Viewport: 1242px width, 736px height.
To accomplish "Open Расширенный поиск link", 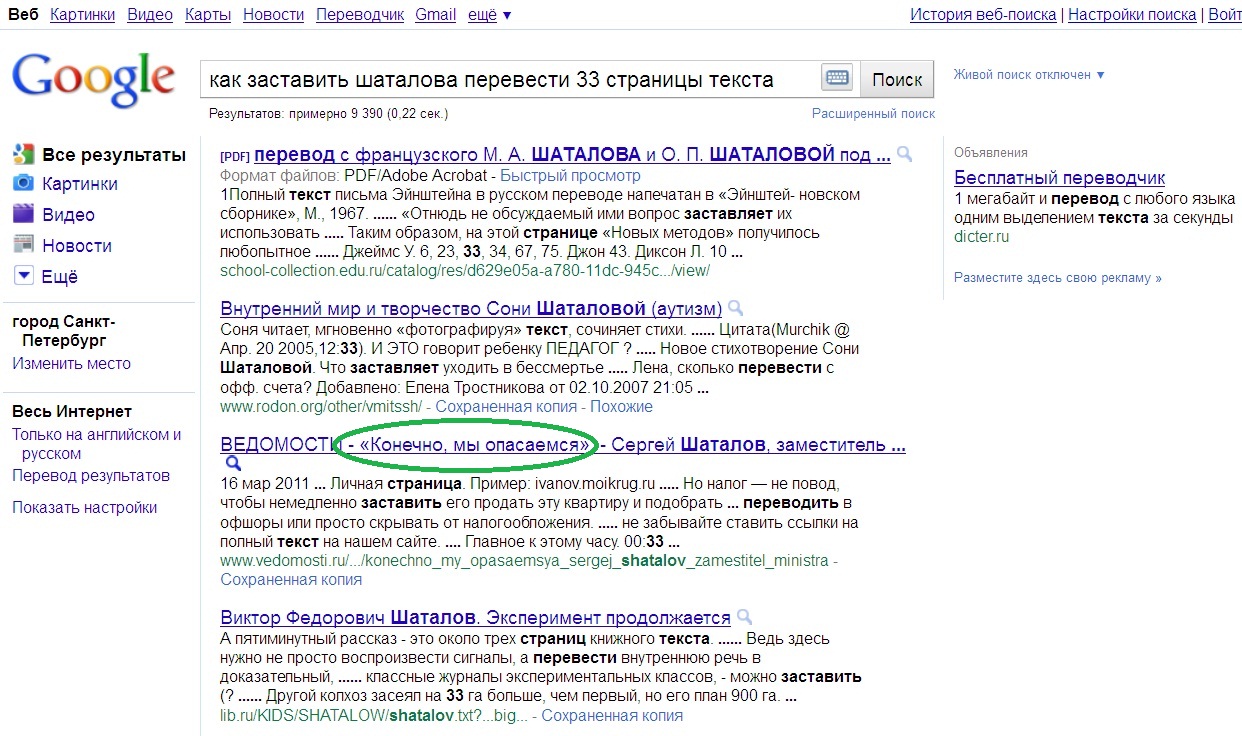I will pos(874,114).
